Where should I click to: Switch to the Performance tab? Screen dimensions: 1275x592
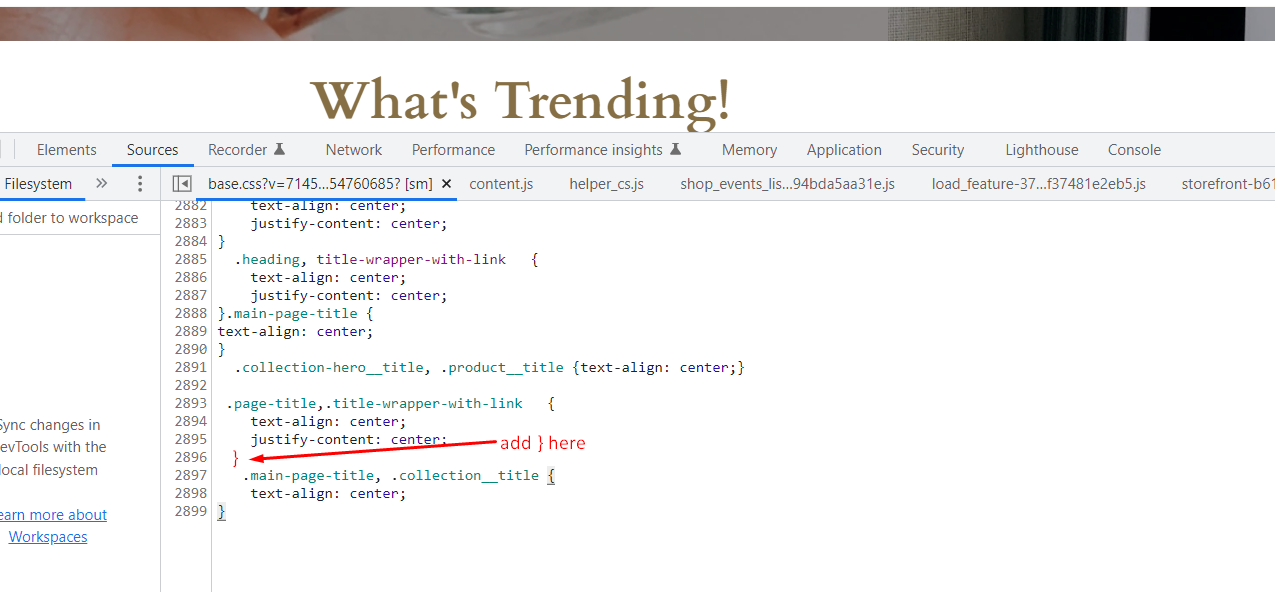coord(453,150)
